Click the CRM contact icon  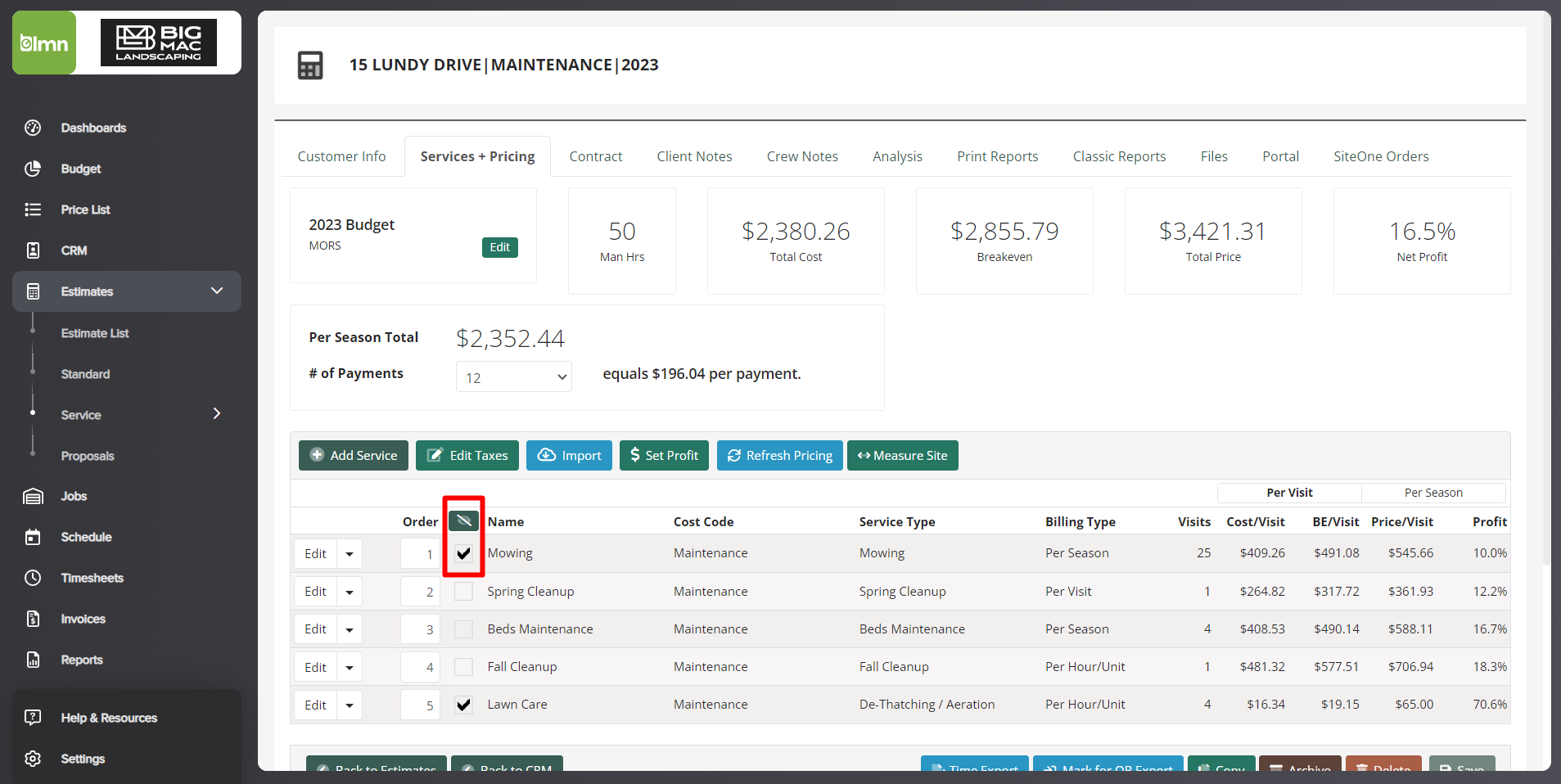point(33,250)
